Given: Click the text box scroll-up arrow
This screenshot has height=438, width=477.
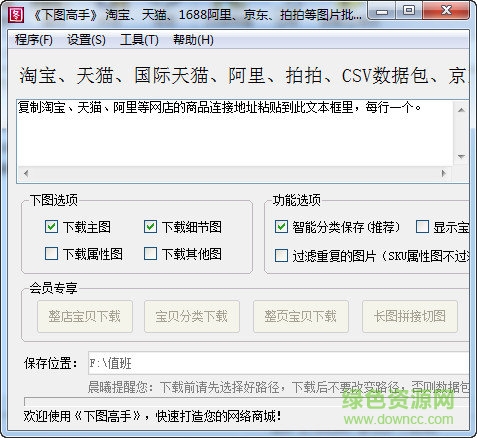Looking at the screenshot, I should click(461, 110).
